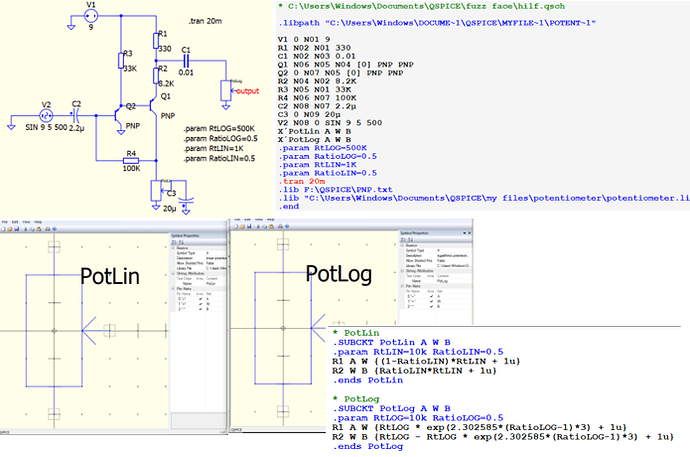Click .libpath line in netlist
The height and width of the screenshot is (457, 690).
(437, 23)
